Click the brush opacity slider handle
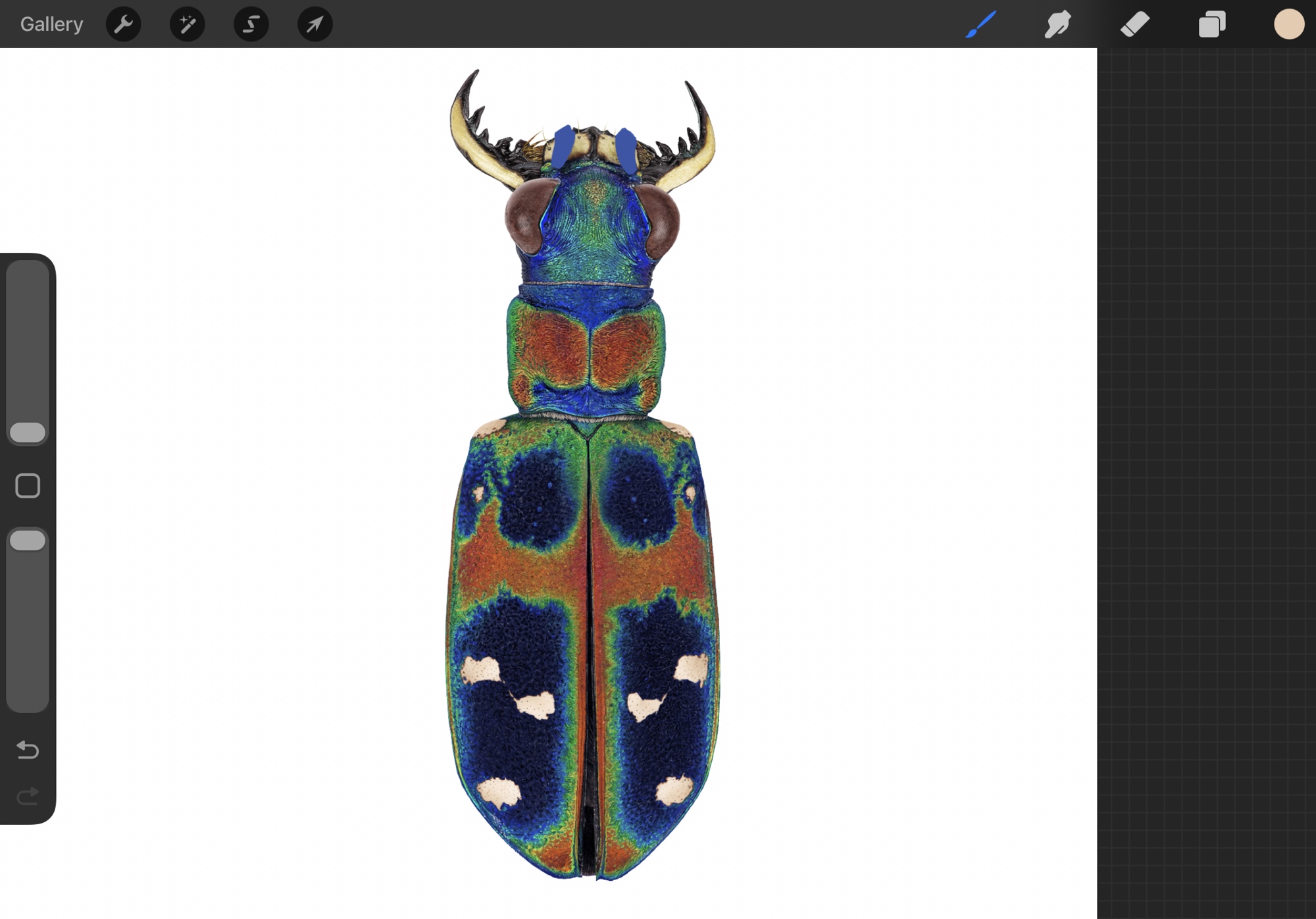Image resolution: width=1316 pixels, height=919 pixels. click(x=28, y=540)
